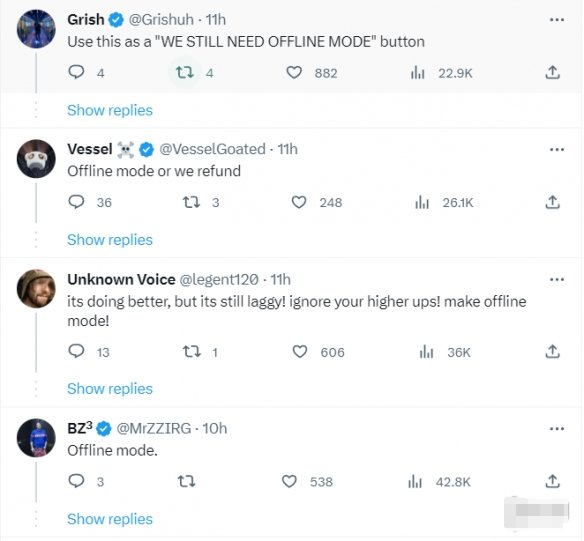Viewport: 584px width, 541px height.
Task: Show replies under BZ³'s tweet
Action: (x=110, y=519)
